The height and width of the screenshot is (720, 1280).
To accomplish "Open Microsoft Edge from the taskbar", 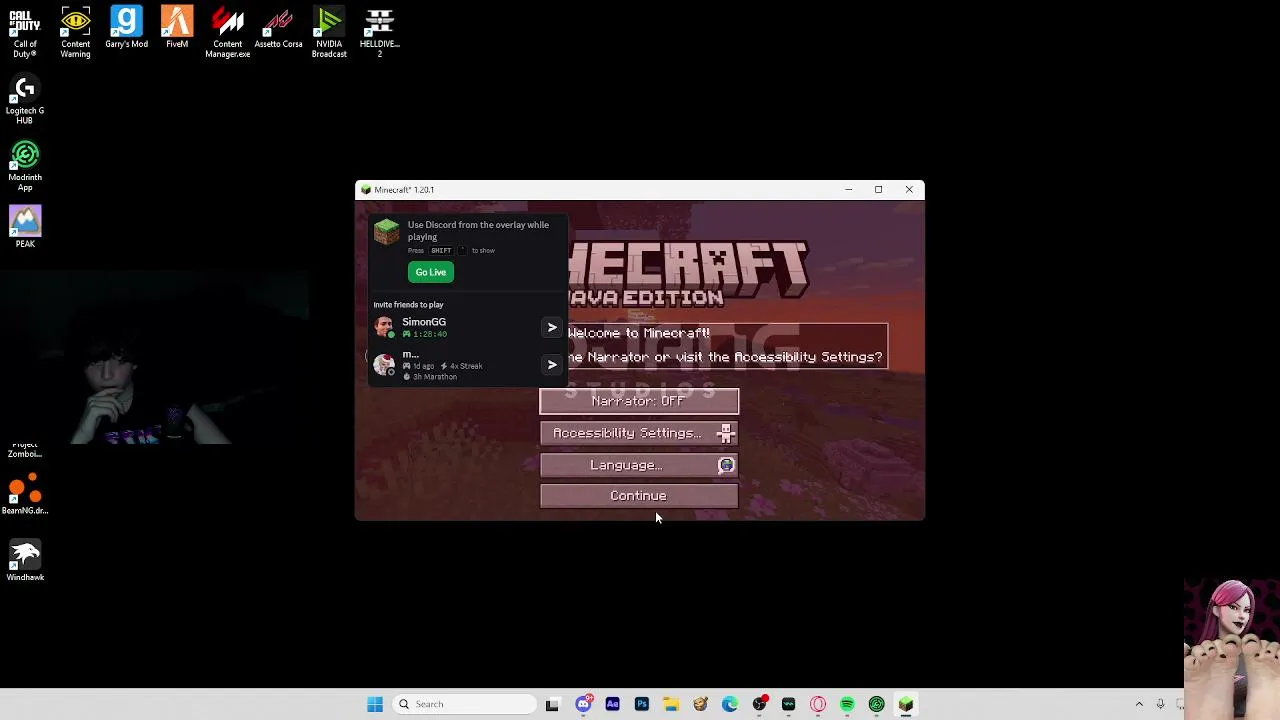I will pos(730,704).
